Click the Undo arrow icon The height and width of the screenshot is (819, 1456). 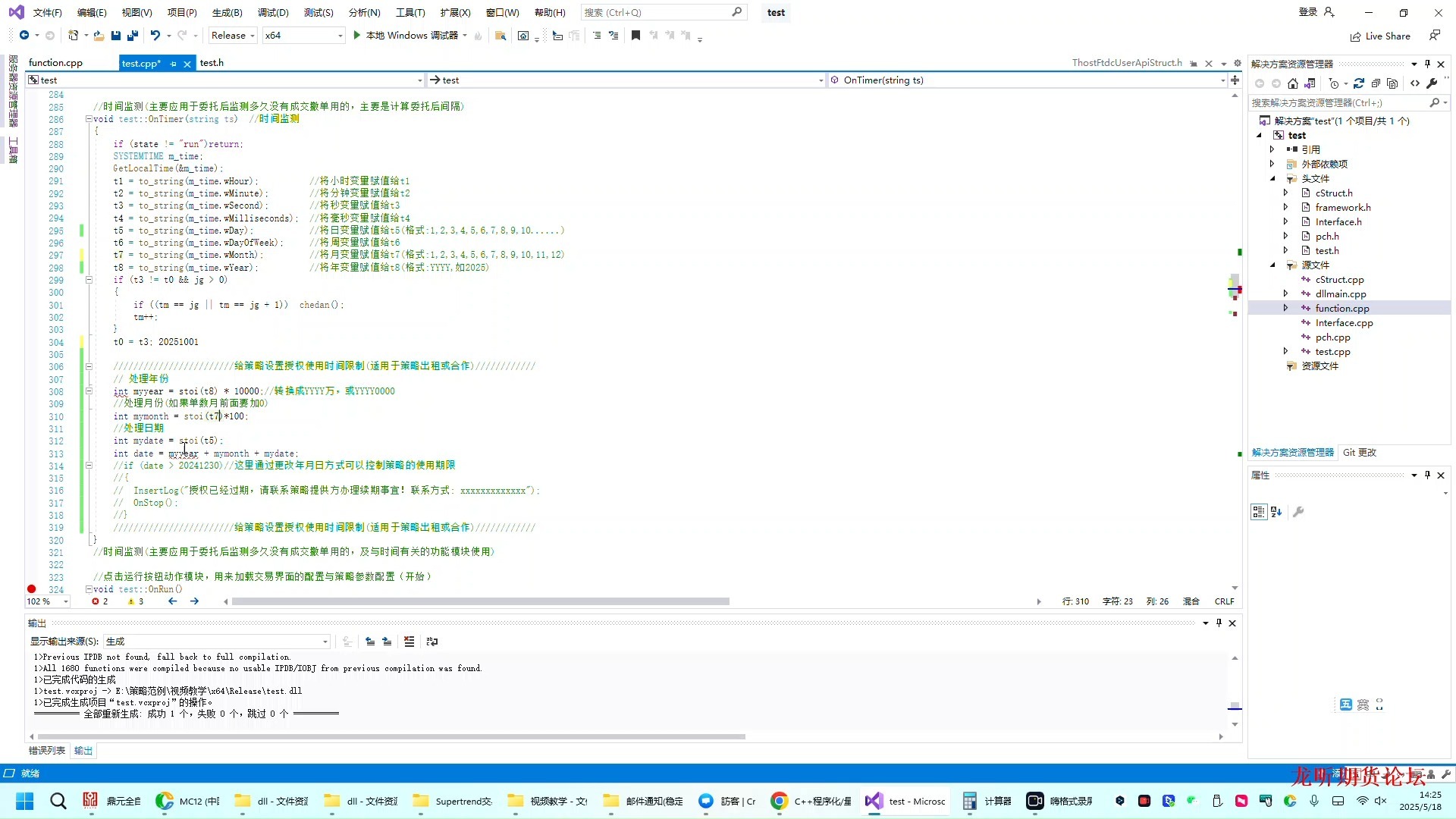(x=155, y=36)
